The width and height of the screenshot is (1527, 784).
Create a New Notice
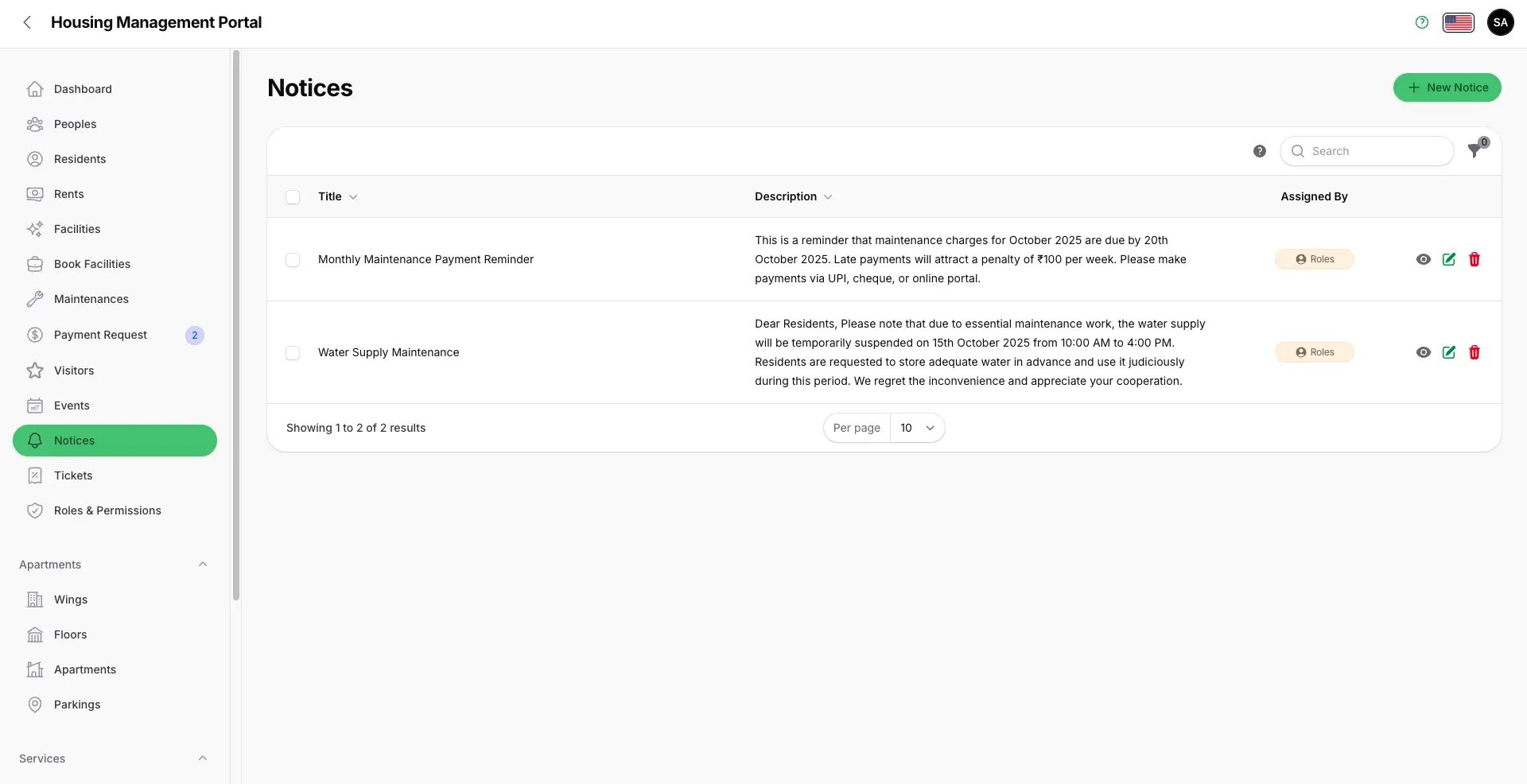(x=1447, y=87)
